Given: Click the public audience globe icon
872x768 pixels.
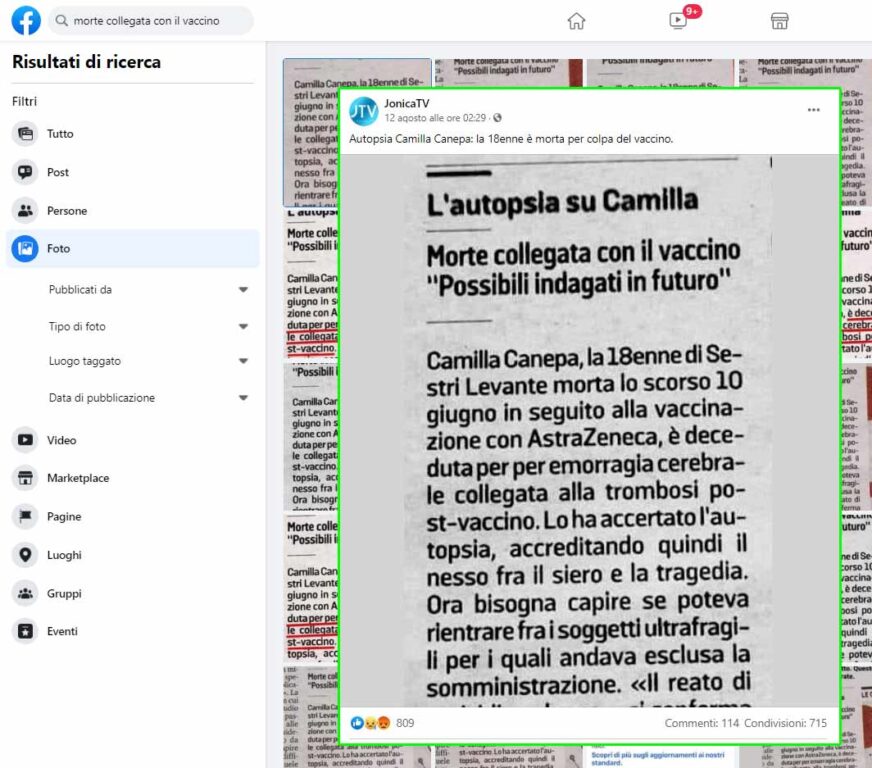Looking at the screenshot, I should 497,118.
